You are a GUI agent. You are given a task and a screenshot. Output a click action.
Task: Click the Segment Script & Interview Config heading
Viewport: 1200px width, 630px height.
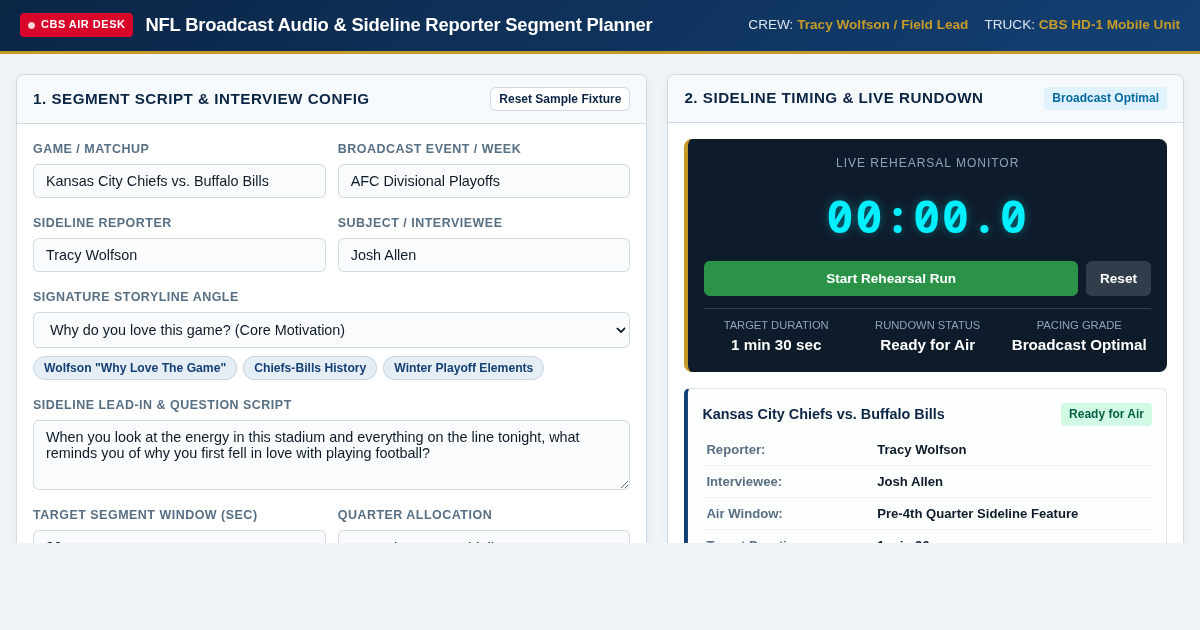(201, 99)
